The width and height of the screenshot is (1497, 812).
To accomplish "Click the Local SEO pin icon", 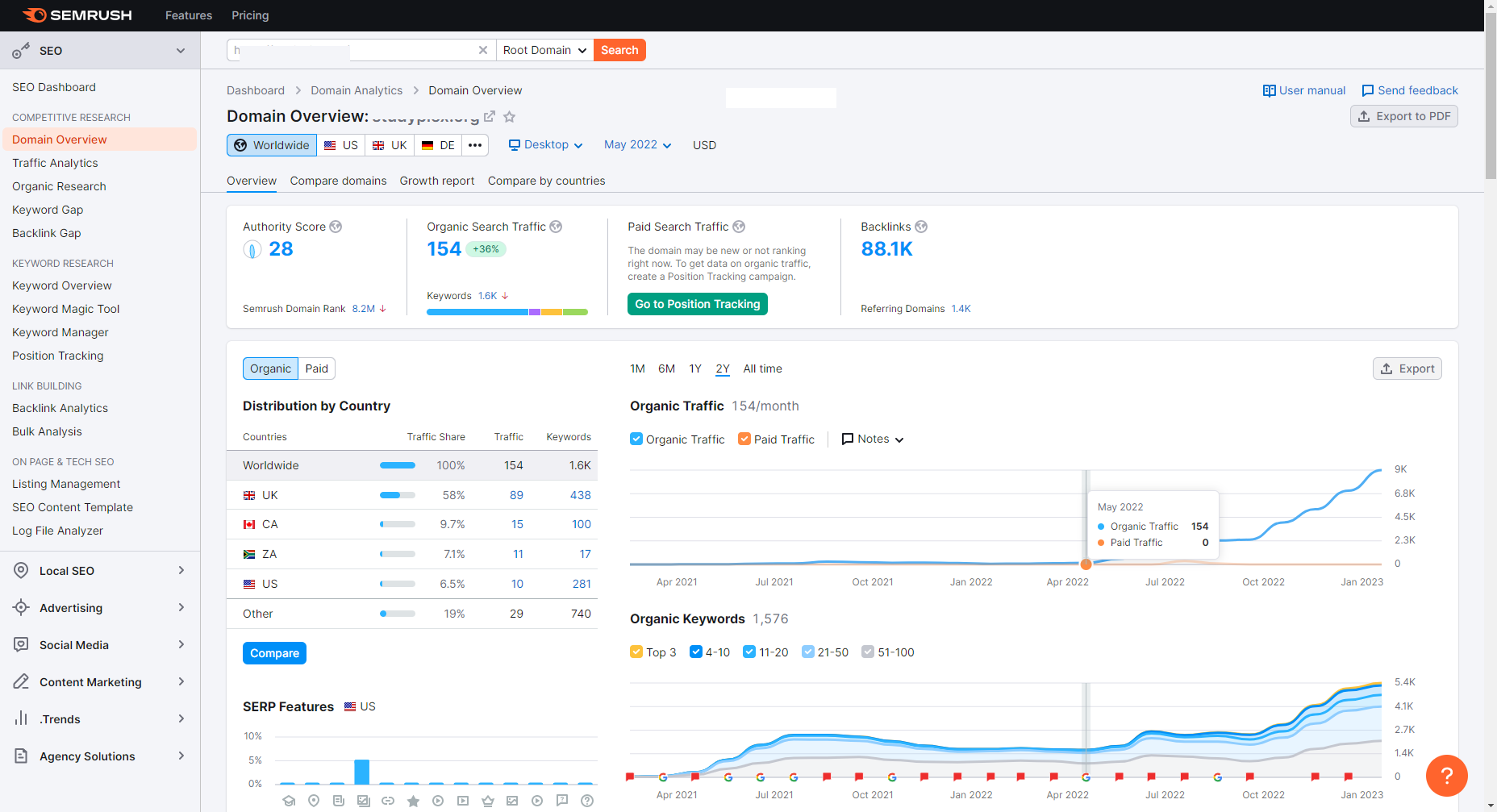I will click(x=21, y=570).
